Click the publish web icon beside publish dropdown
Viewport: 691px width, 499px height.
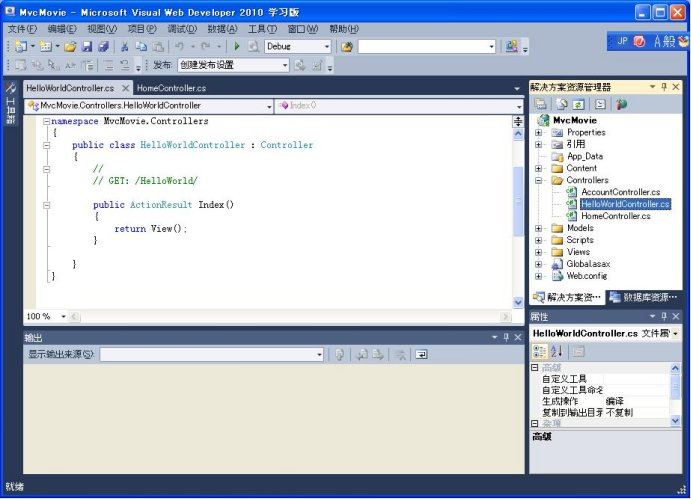(x=300, y=66)
